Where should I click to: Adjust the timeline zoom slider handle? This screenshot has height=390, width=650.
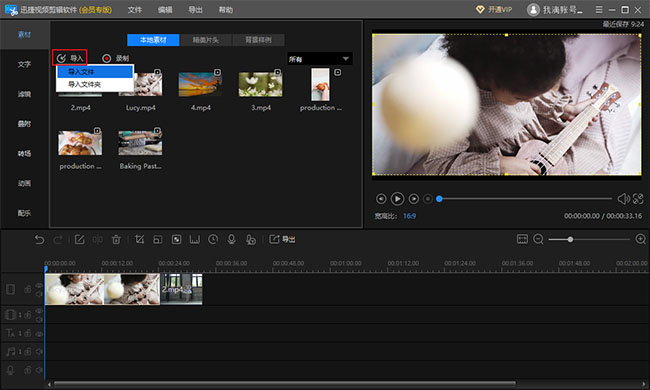pos(570,240)
